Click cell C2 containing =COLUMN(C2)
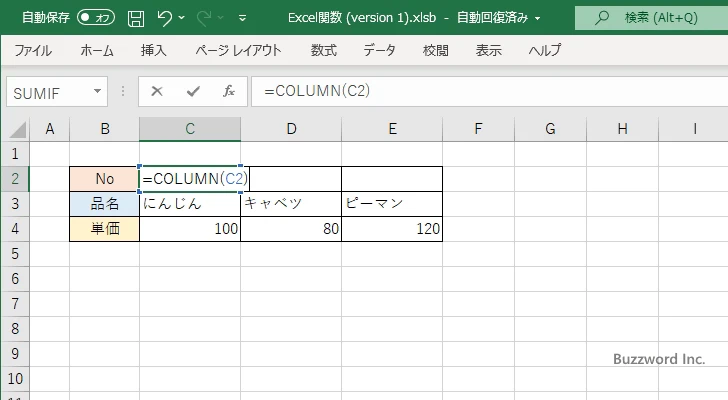This screenshot has height=400, width=728. pyautogui.click(x=190, y=179)
